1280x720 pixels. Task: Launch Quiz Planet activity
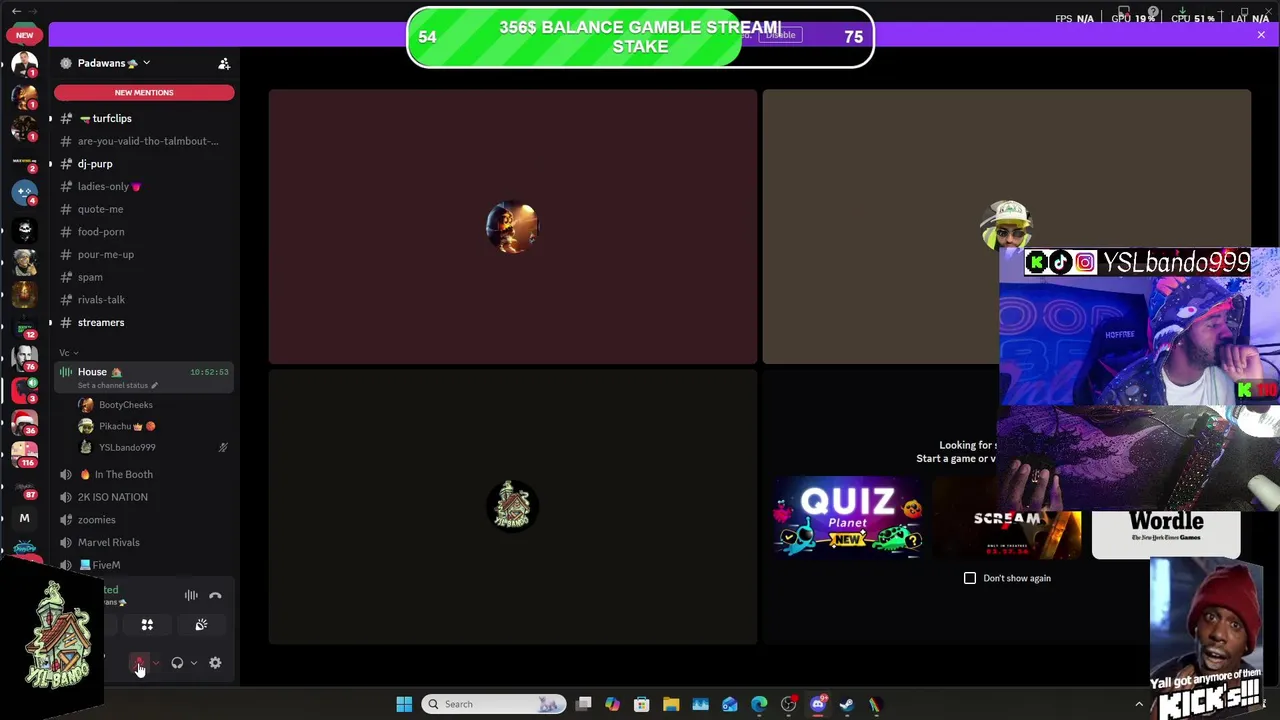click(848, 518)
